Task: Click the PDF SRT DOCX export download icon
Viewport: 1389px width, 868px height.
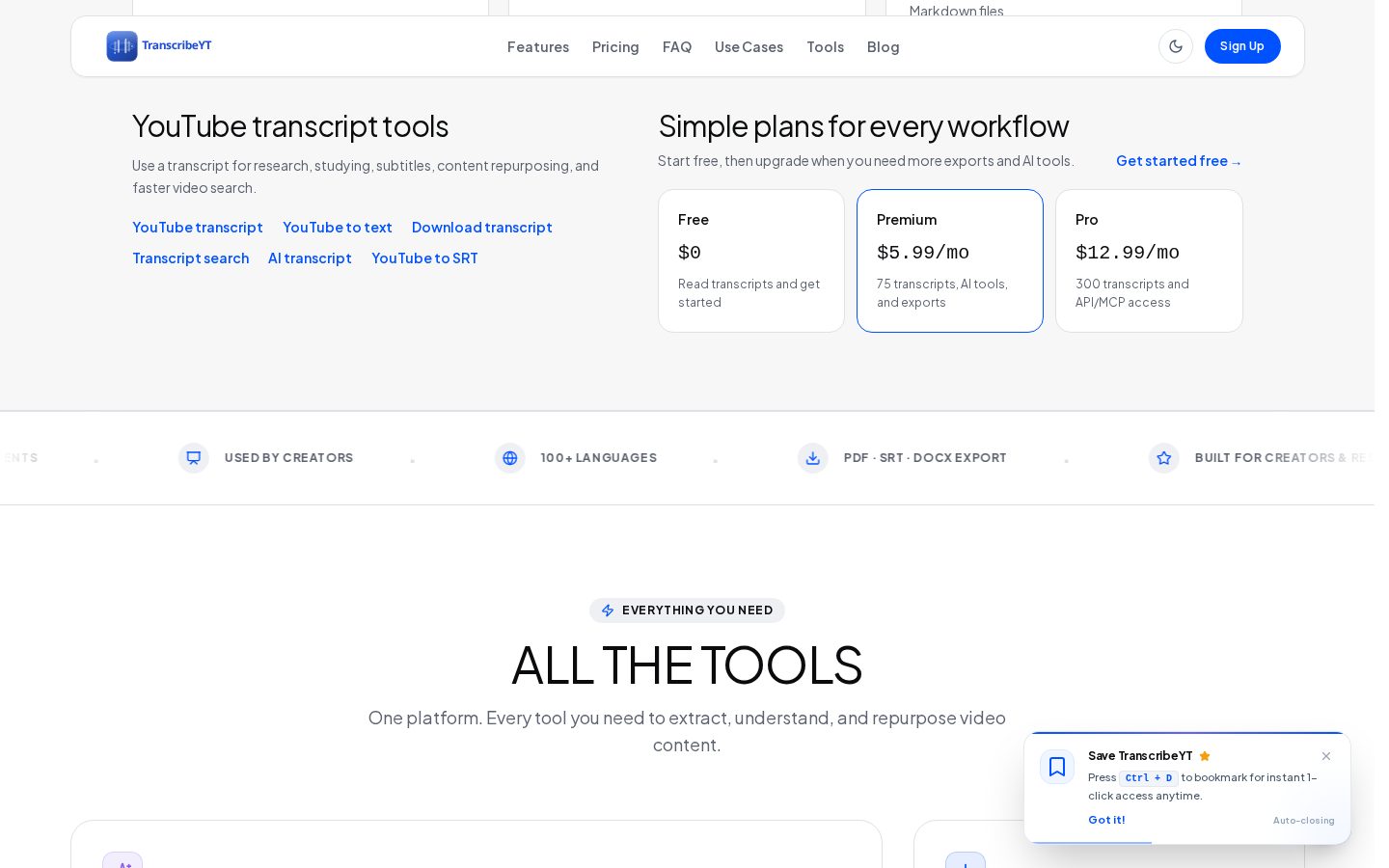Action: [x=813, y=458]
